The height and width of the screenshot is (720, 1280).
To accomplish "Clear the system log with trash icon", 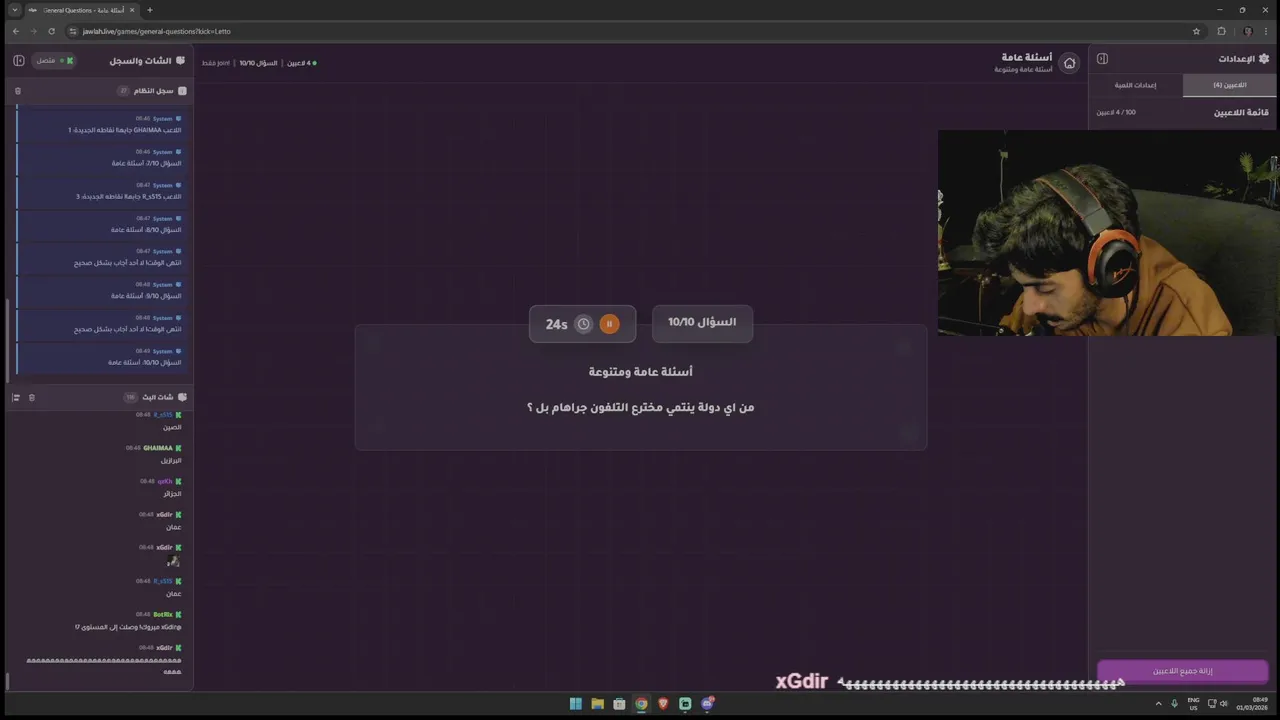I will [x=18, y=91].
